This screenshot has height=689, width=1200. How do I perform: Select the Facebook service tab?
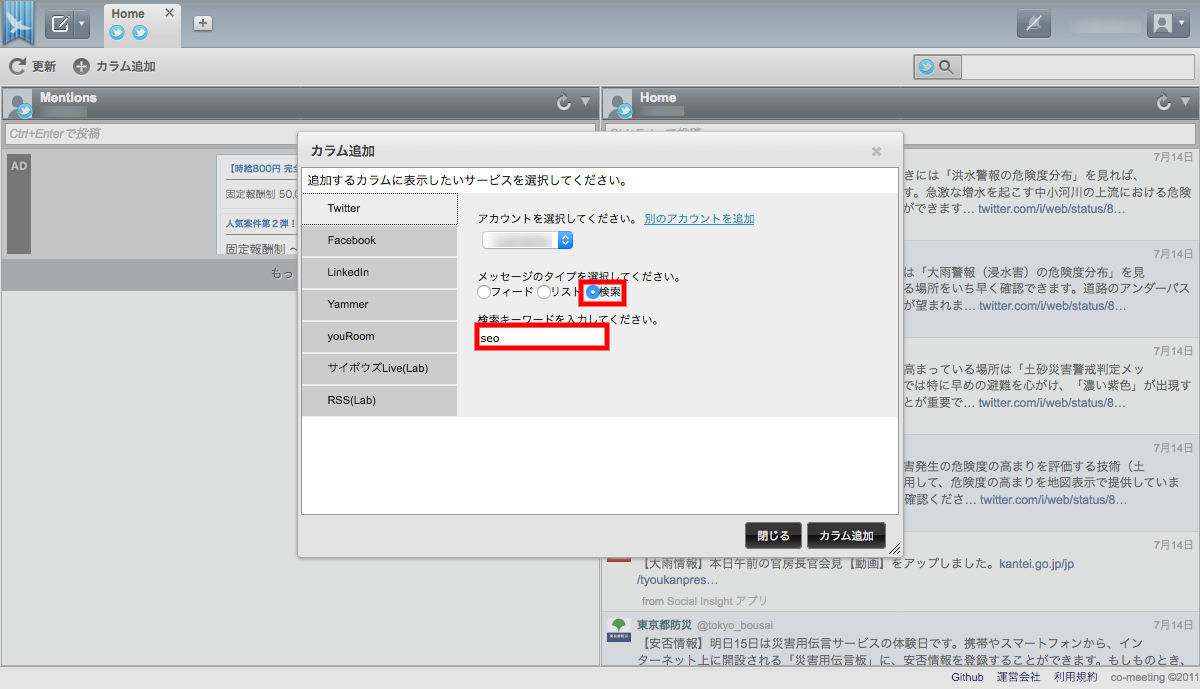[380, 240]
